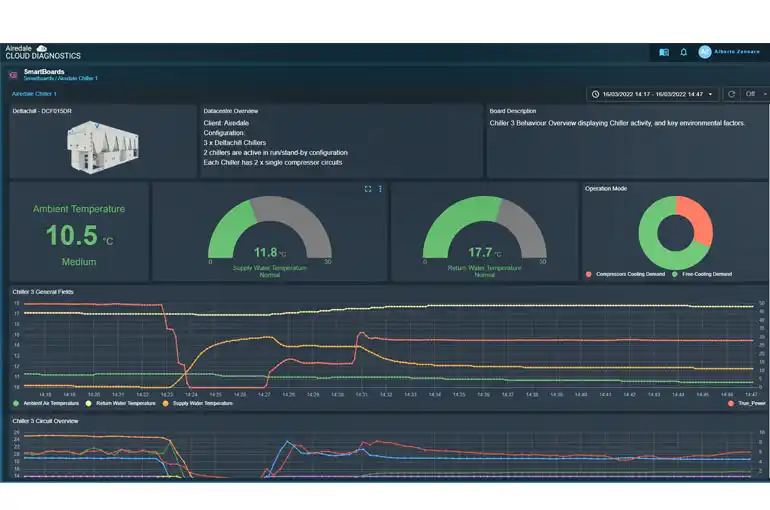Image resolution: width=770 pixels, height=510 pixels.
Task: Open the documentation book icon
Action: point(663,52)
